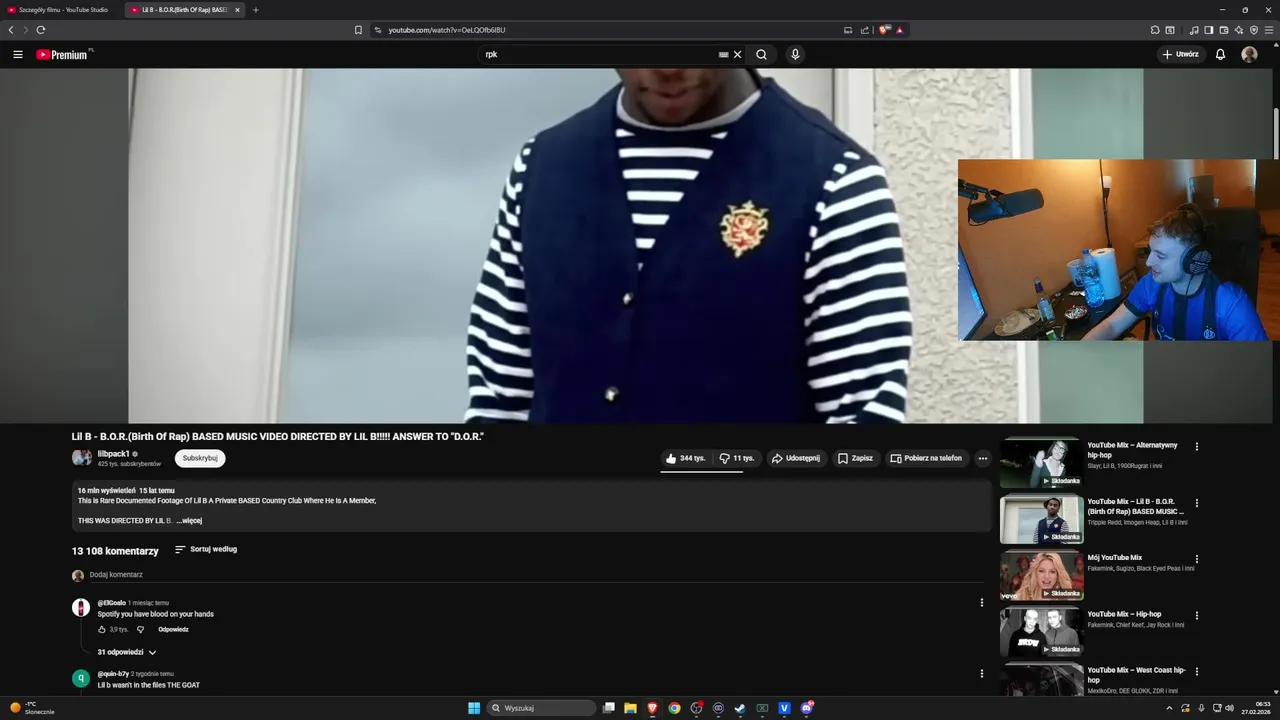Clear the YouTube search box text
The height and width of the screenshot is (720, 1280).
(x=738, y=55)
